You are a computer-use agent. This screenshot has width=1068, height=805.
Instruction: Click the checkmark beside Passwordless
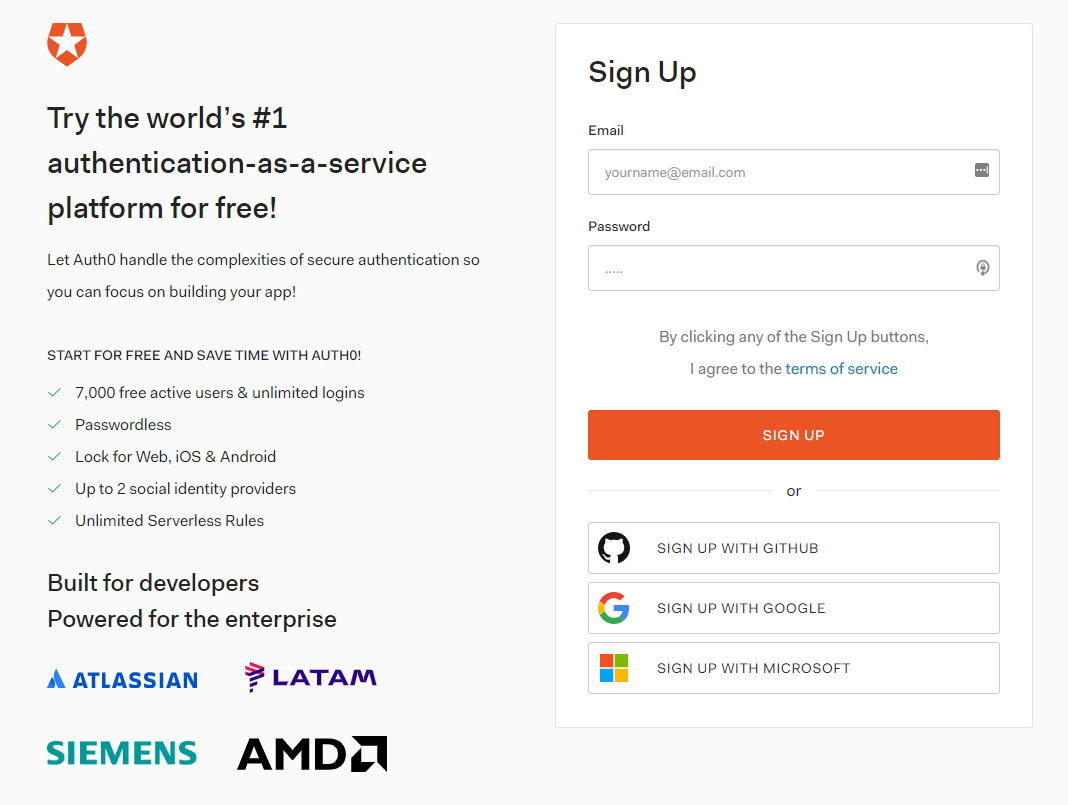coord(55,424)
